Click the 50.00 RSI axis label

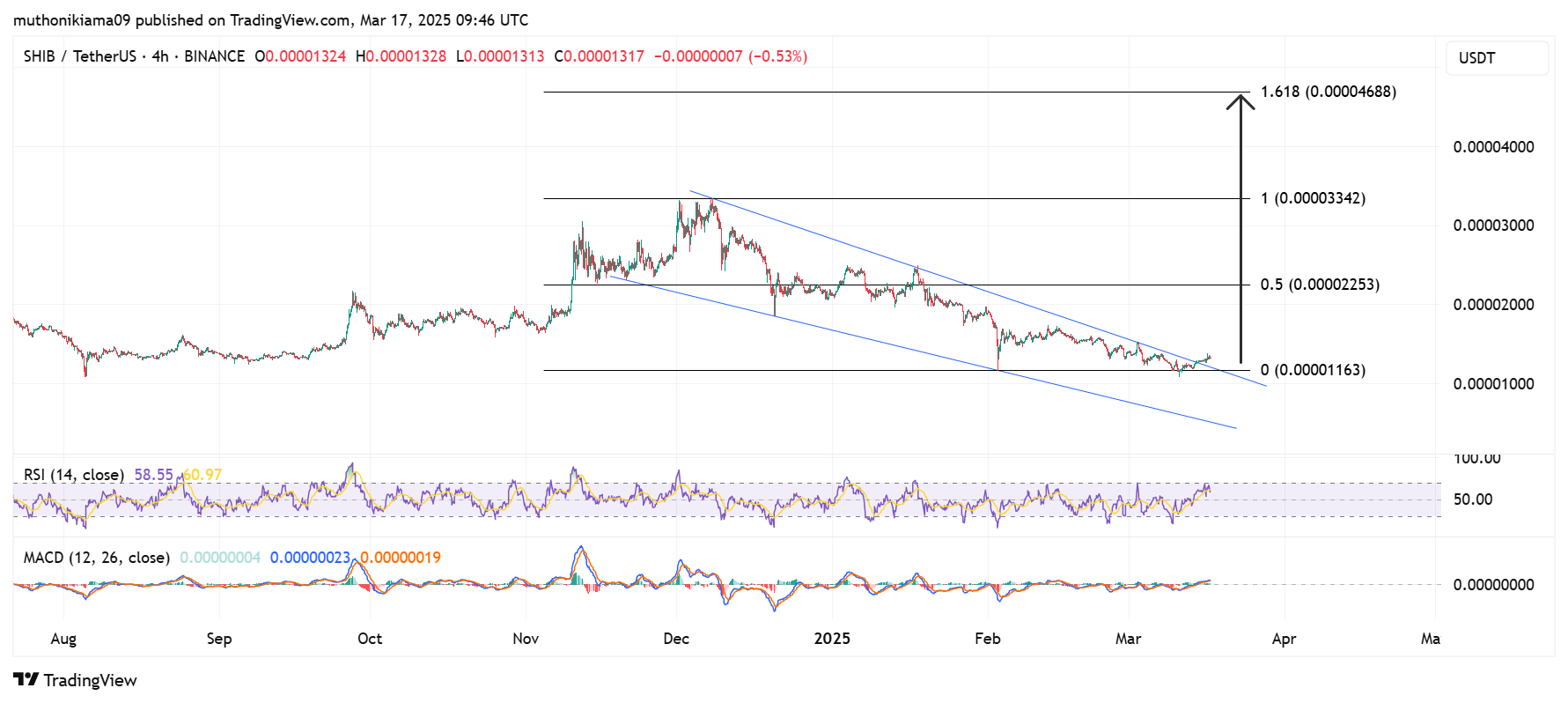(1473, 499)
